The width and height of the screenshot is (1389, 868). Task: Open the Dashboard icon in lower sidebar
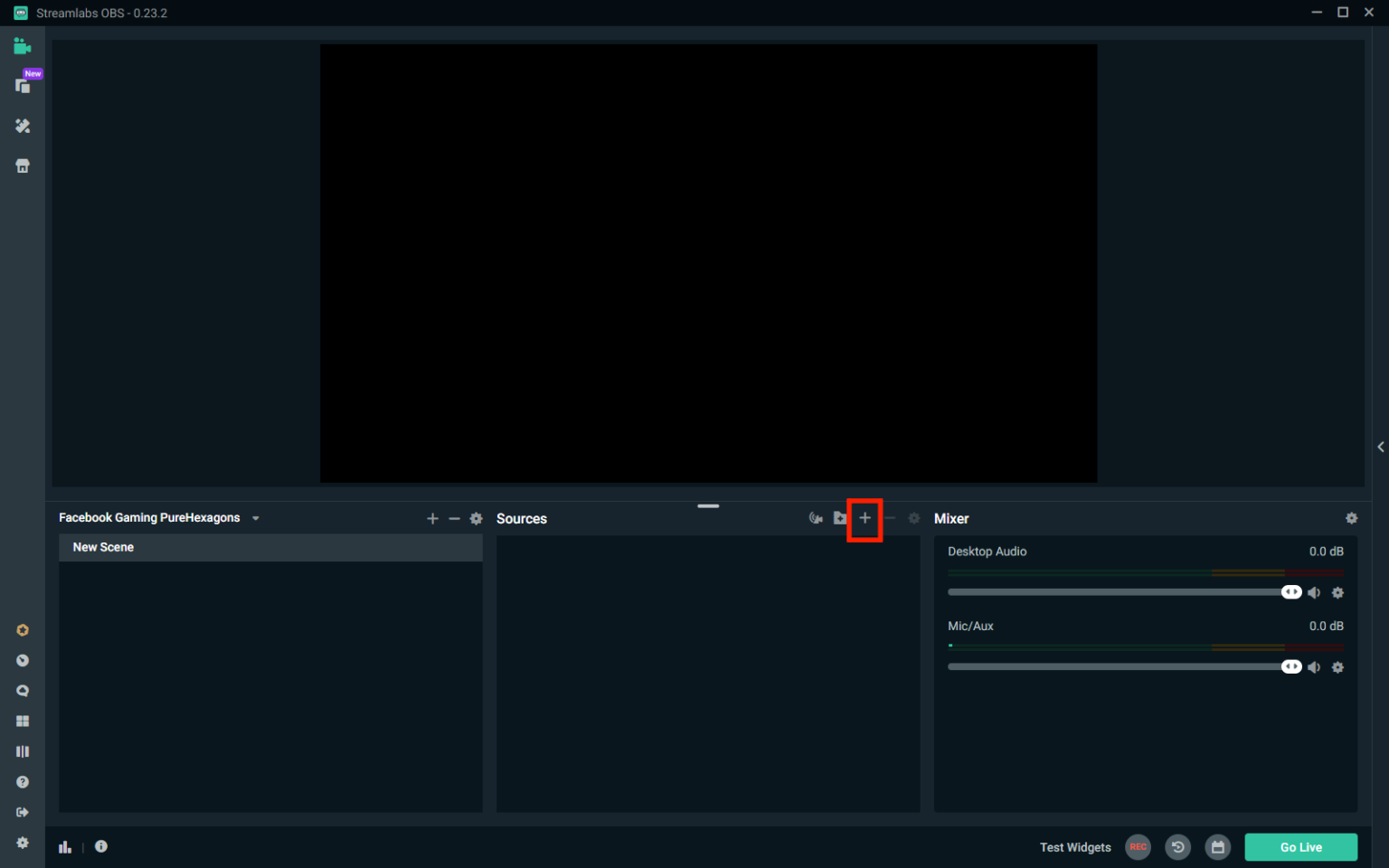tap(23, 660)
